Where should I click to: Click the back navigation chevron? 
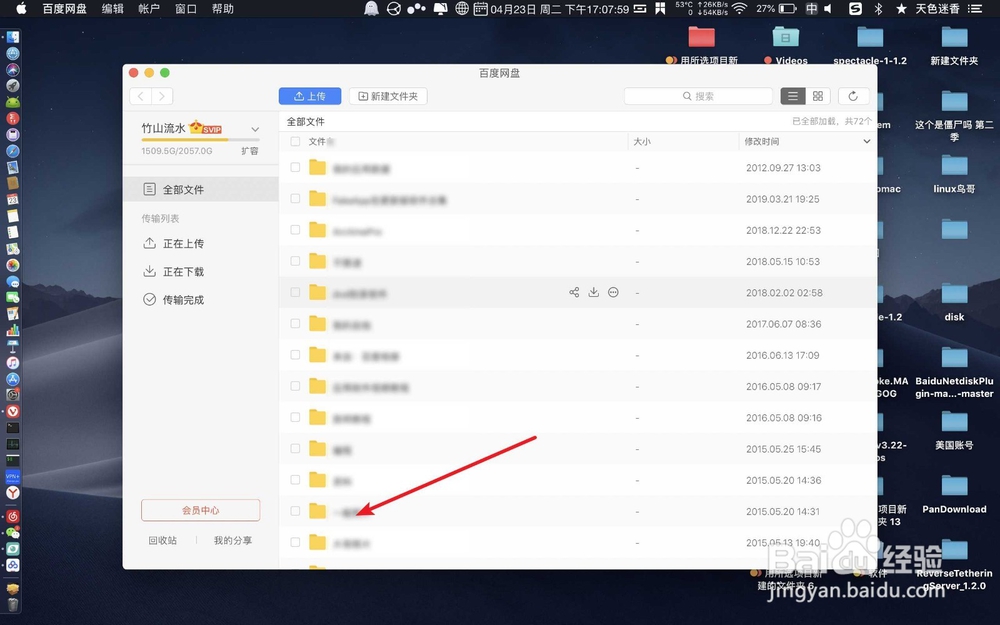click(140, 97)
